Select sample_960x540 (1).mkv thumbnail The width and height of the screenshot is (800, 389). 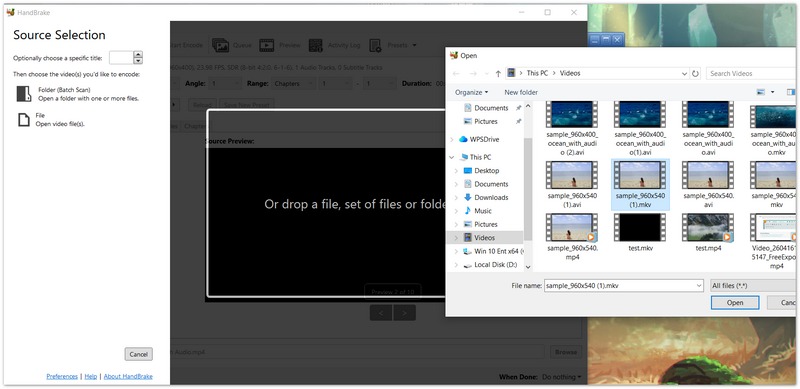[x=640, y=175]
